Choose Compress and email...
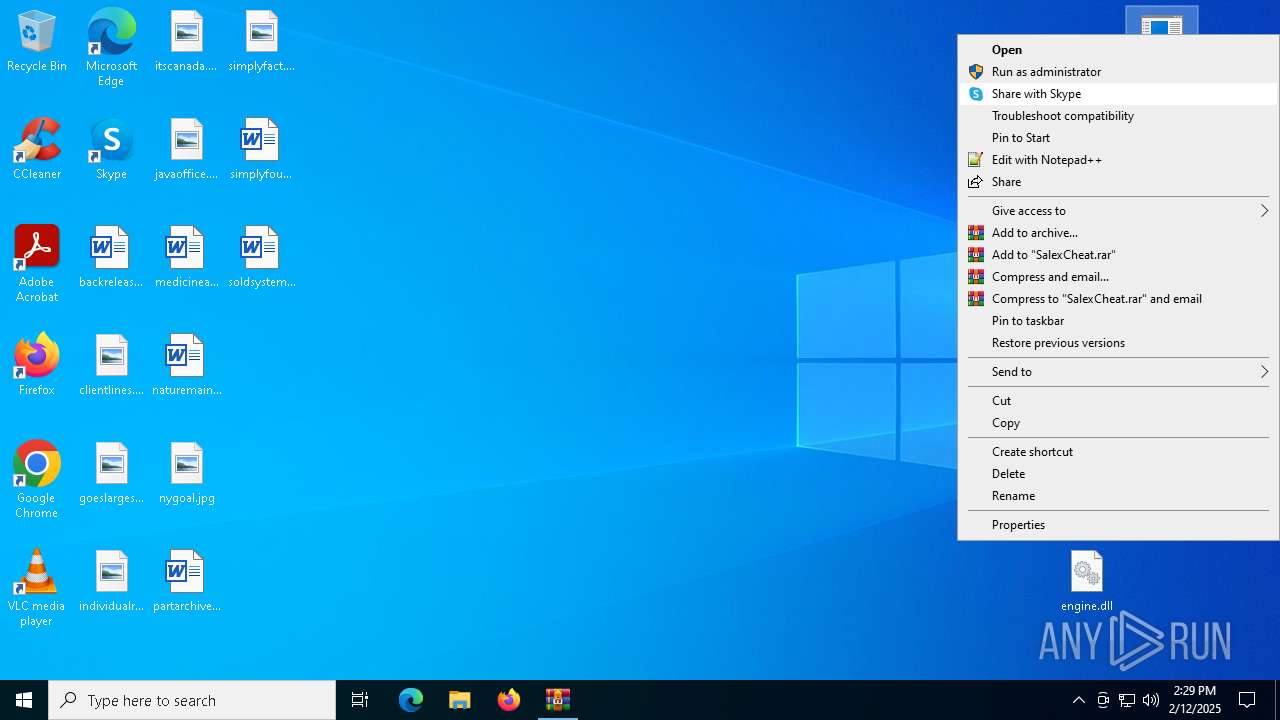Image resolution: width=1280 pixels, height=720 pixels. click(x=1118, y=277)
